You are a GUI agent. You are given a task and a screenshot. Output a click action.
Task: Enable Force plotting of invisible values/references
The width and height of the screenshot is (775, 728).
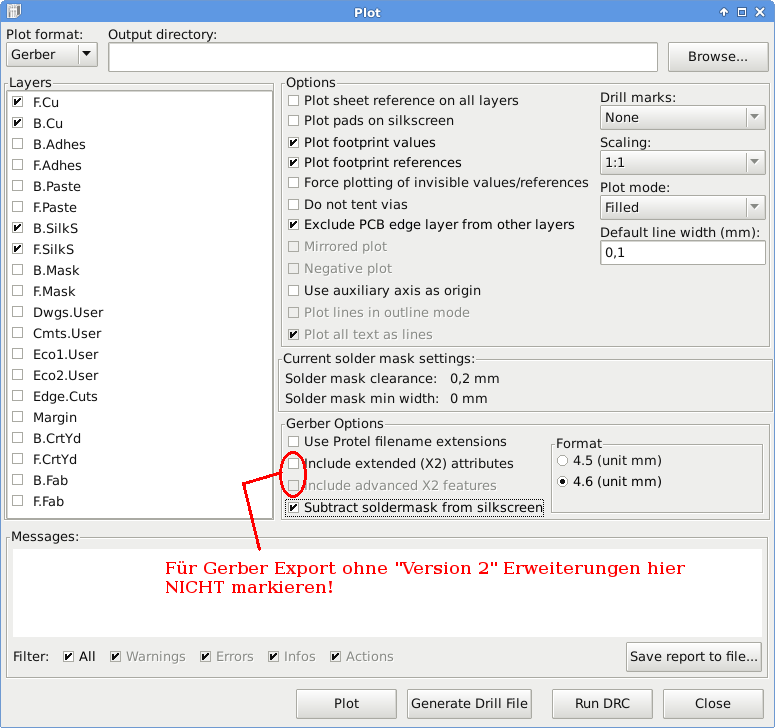click(x=294, y=183)
